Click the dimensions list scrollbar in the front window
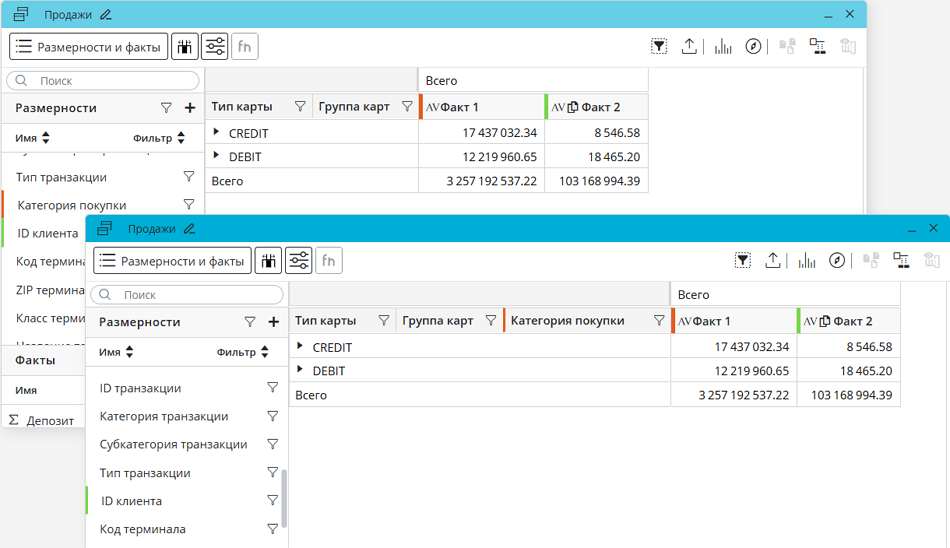Image resolution: width=950 pixels, height=548 pixels. coord(284,497)
